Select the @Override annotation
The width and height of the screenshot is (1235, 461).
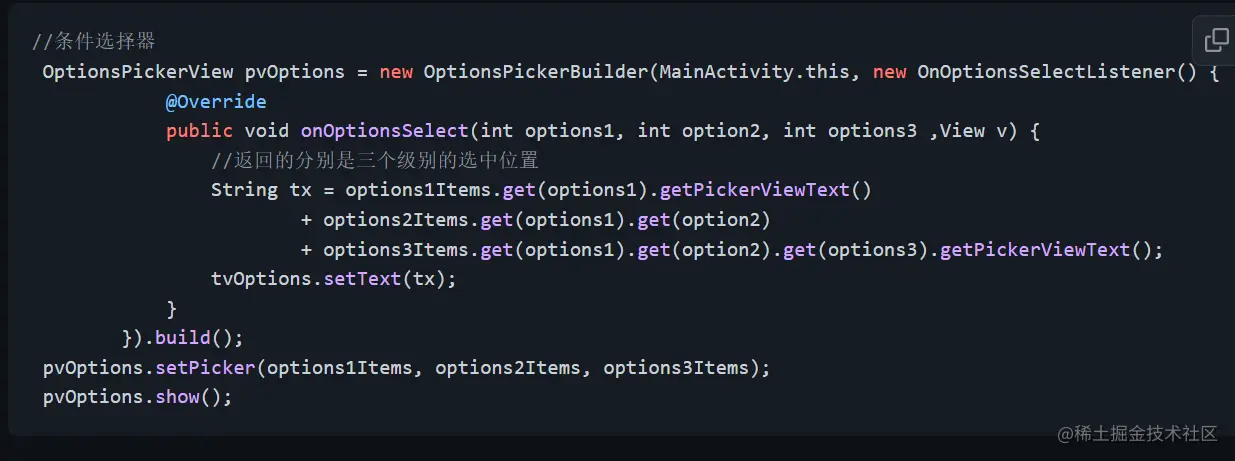pos(216,101)
